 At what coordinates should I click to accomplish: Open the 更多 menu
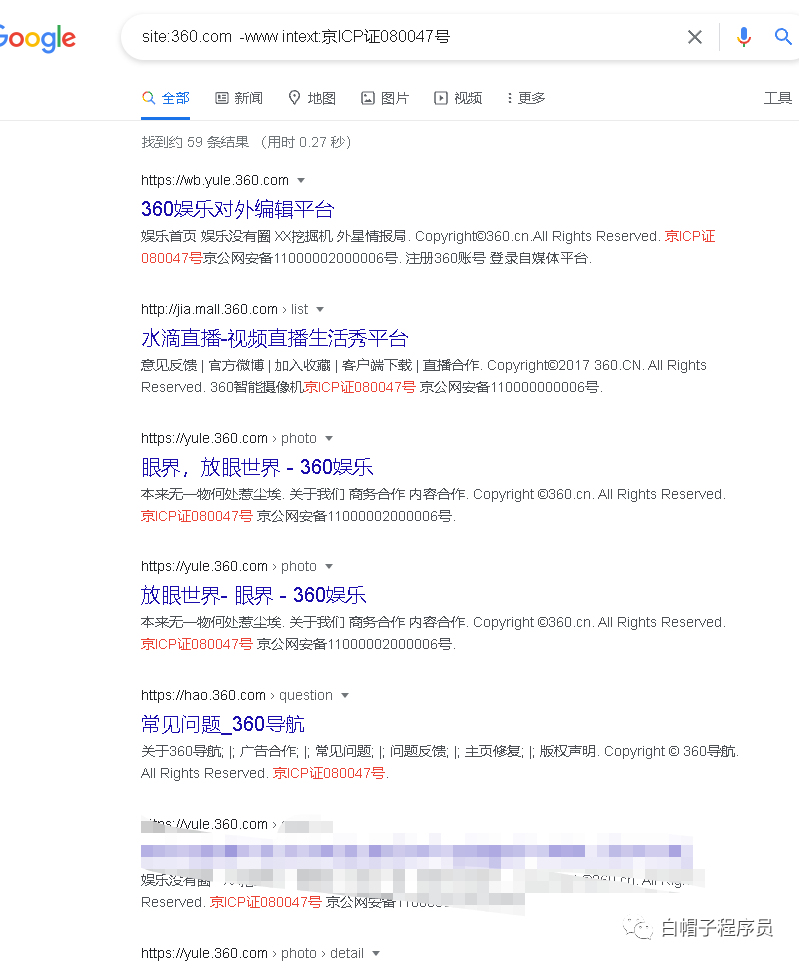point(526,98)
